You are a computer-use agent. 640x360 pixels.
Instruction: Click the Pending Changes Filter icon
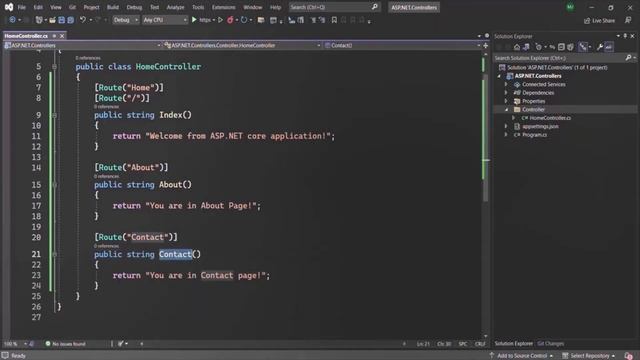pyautogui.click(x=538, y=47)
